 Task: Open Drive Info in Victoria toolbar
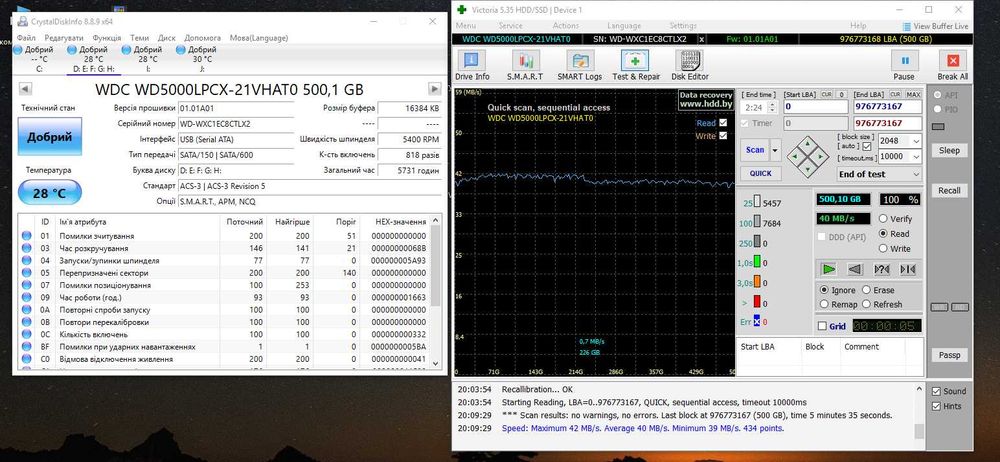pyautogui.click(x=472, y=66)
